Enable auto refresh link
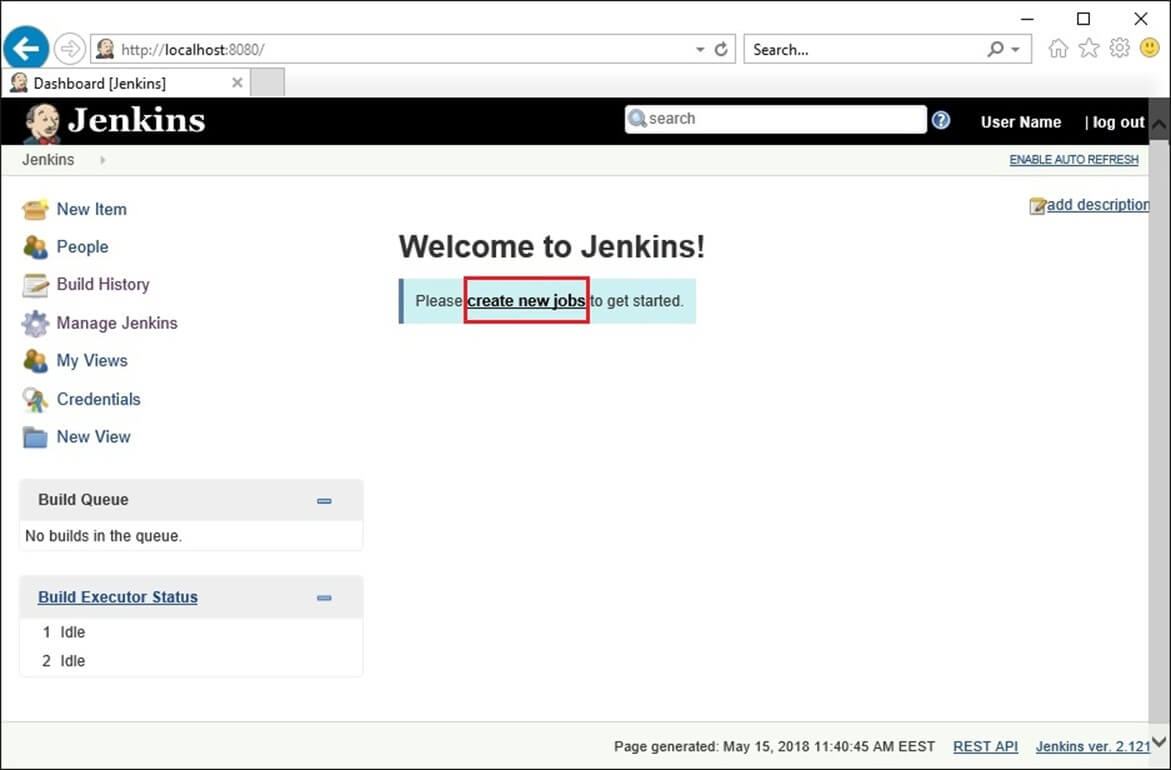 coord(1073,160)
